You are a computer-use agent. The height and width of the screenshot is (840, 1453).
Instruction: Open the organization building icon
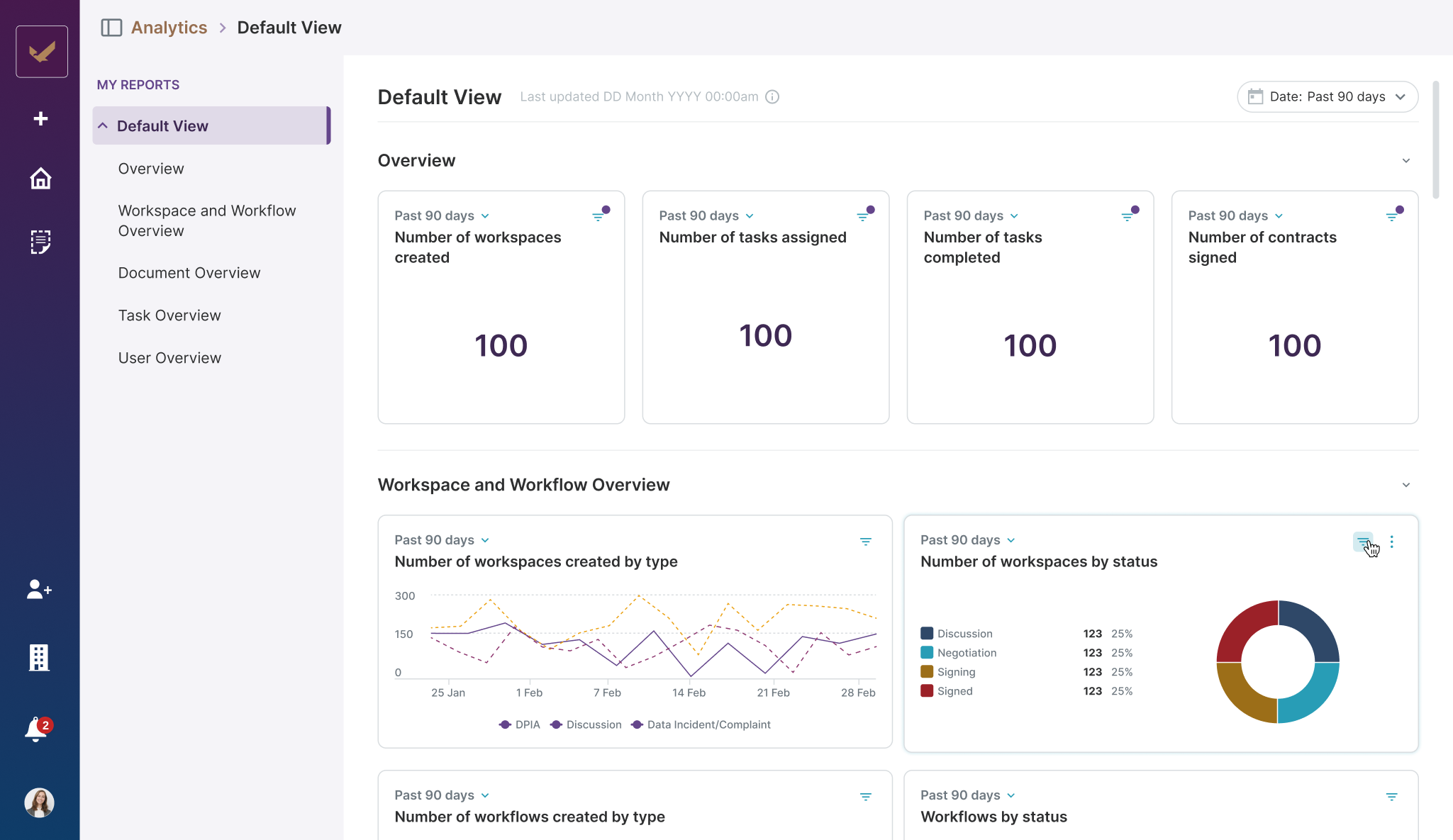click(x=40, y=657)
